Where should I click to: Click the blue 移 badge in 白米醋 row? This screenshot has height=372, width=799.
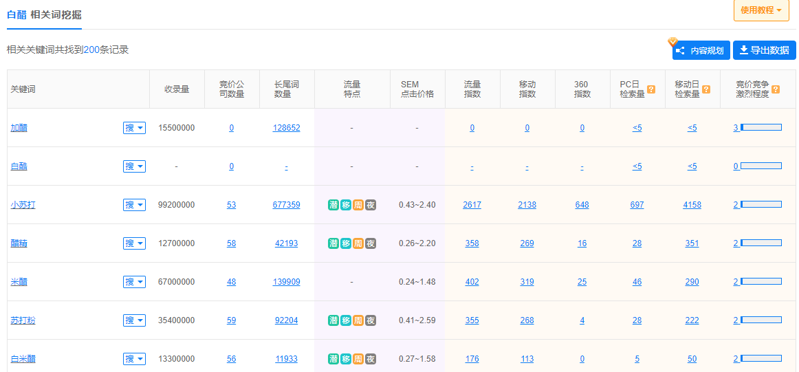346,359
